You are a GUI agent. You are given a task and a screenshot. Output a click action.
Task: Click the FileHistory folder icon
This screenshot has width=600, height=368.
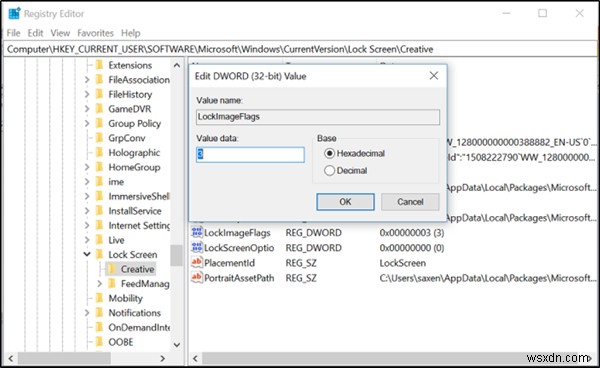click(x=99, y=94)
